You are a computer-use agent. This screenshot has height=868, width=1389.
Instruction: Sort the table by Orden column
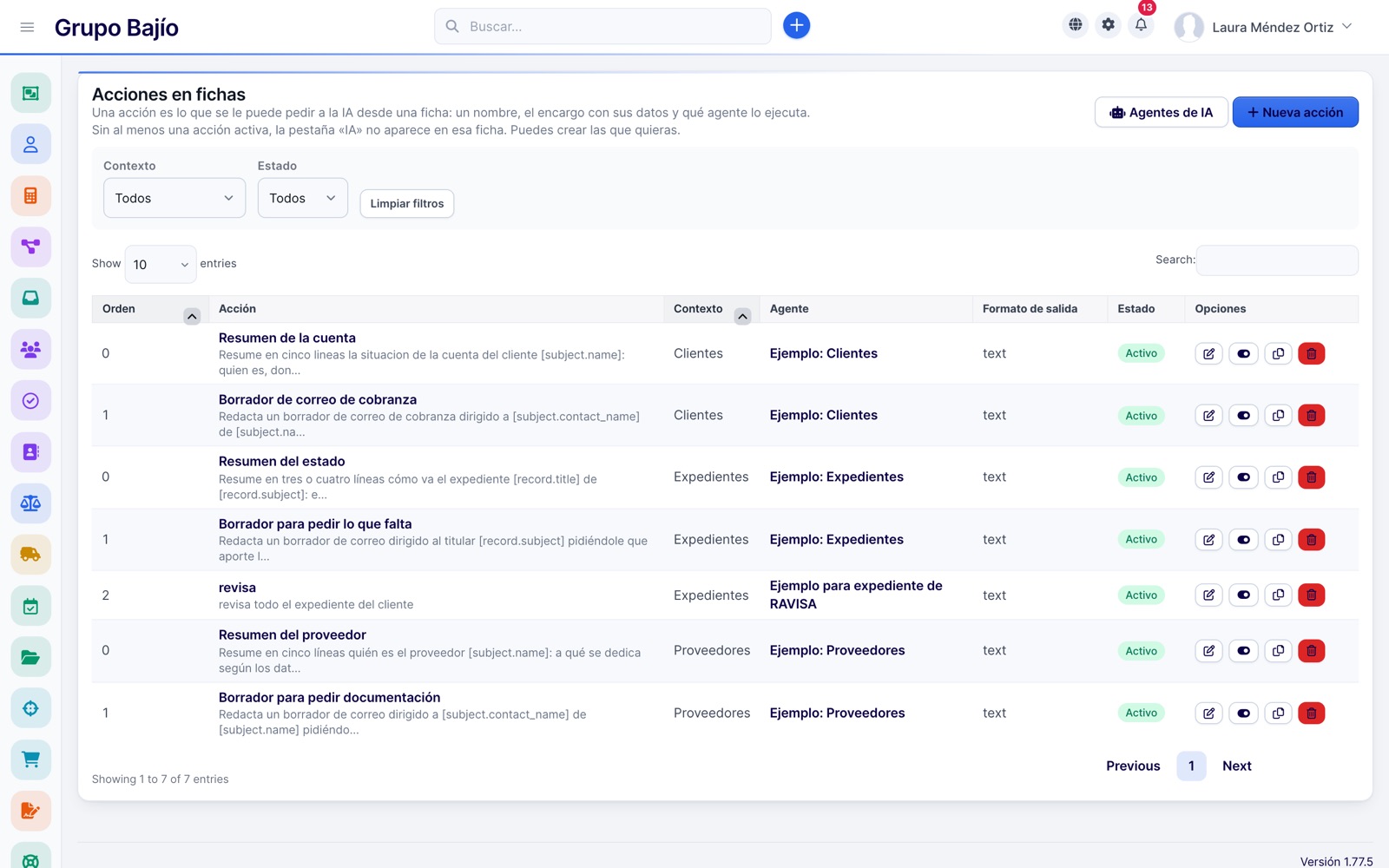149,309
